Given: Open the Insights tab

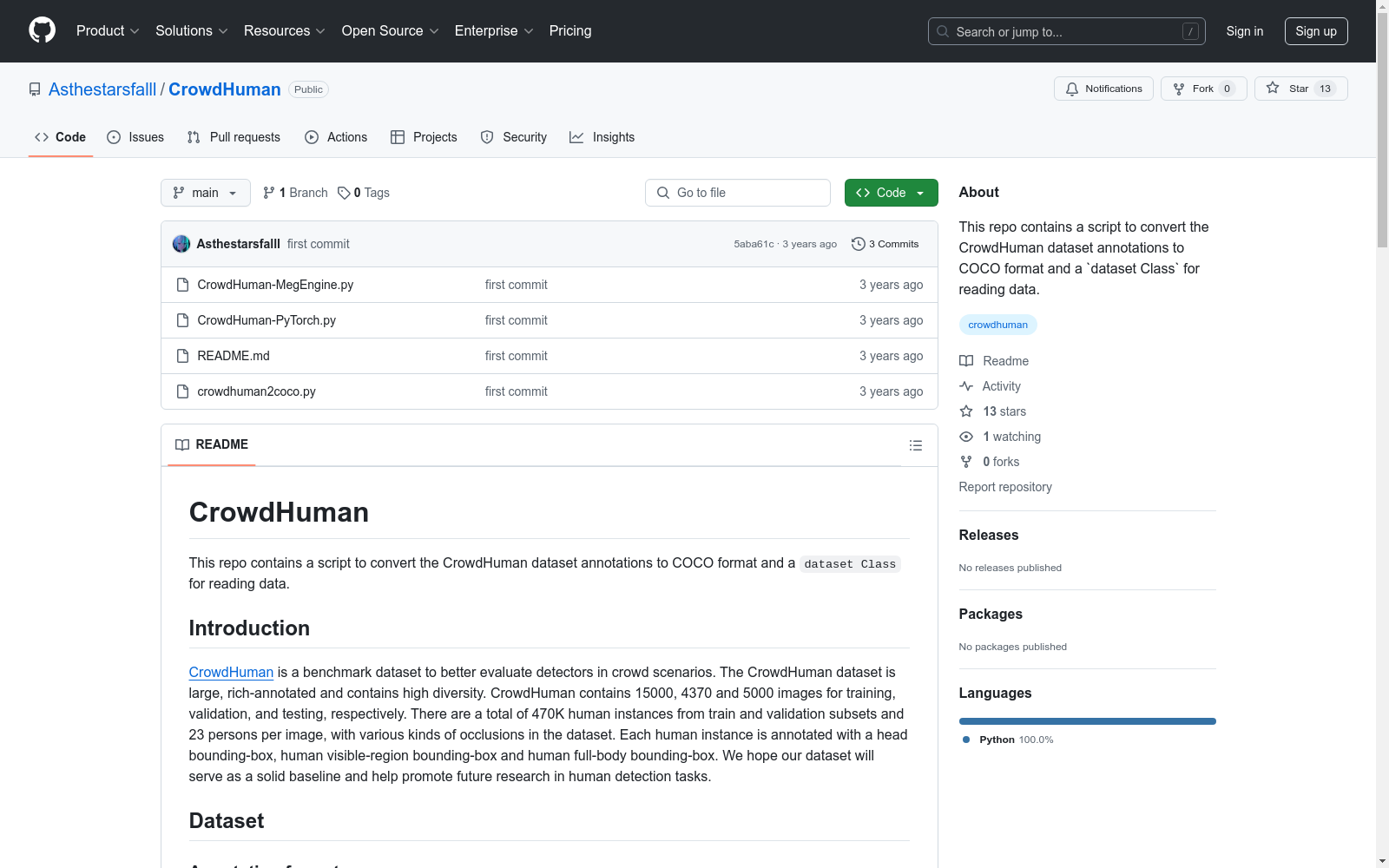Looking at the screenshot, I should [x=602, y=137].
